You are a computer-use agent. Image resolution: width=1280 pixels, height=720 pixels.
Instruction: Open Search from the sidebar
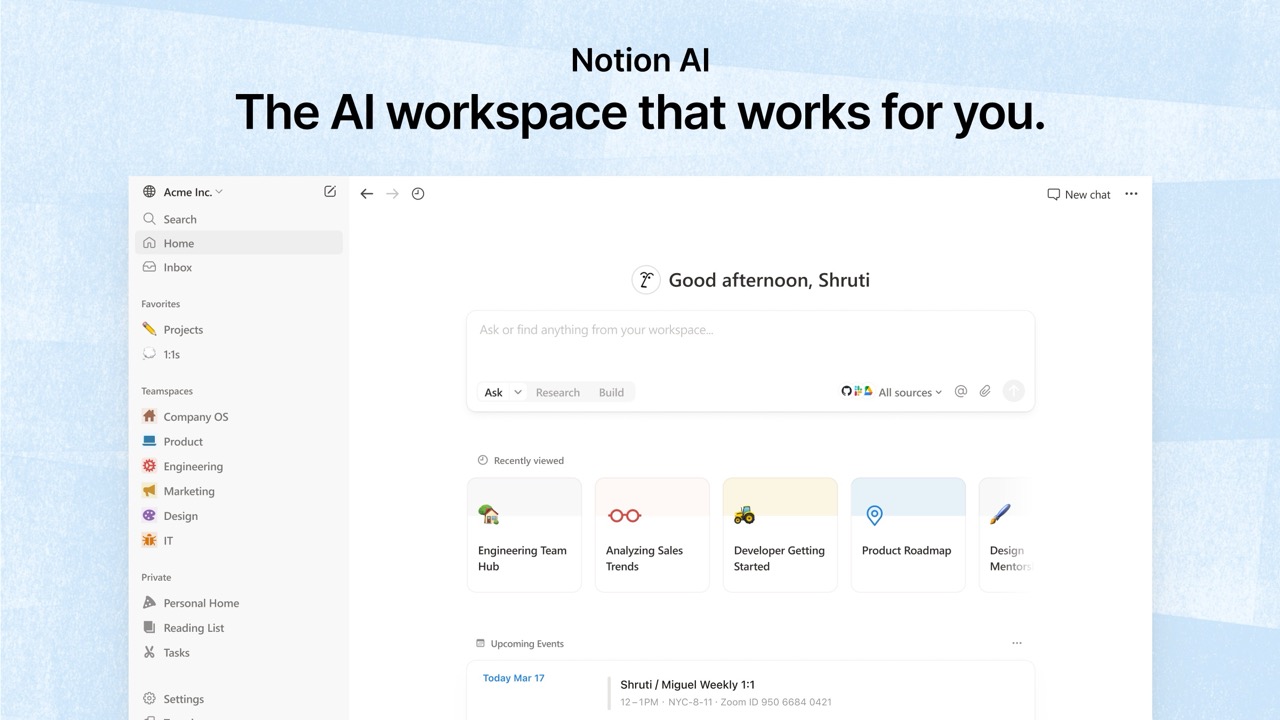pos(179,219)
